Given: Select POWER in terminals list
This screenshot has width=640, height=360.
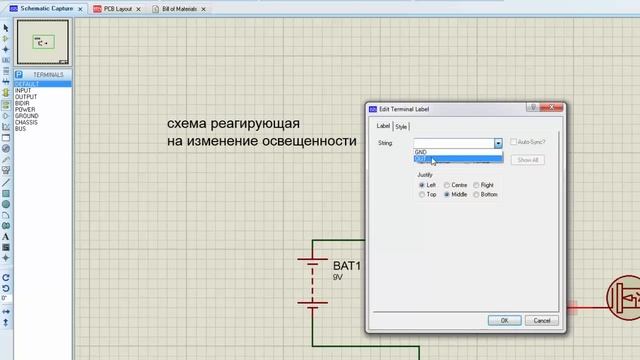Looking at the screenshot, I should point(25,109).
